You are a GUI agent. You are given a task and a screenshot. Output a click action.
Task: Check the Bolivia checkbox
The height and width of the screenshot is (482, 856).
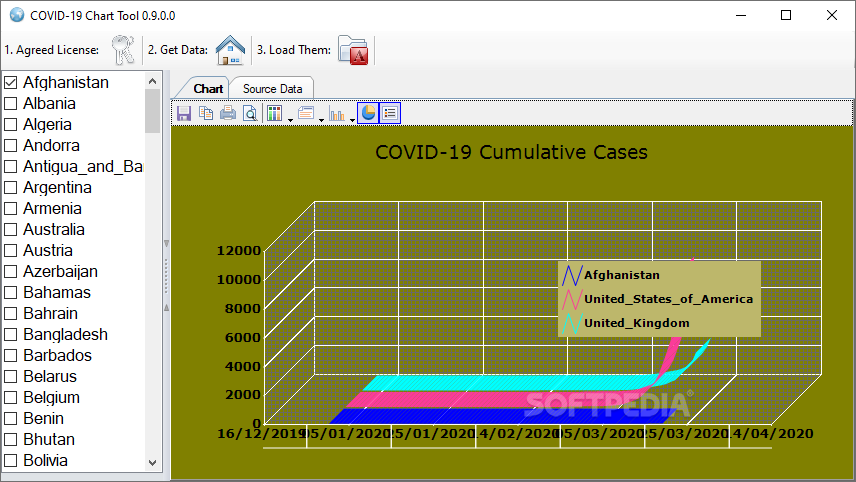10,461
